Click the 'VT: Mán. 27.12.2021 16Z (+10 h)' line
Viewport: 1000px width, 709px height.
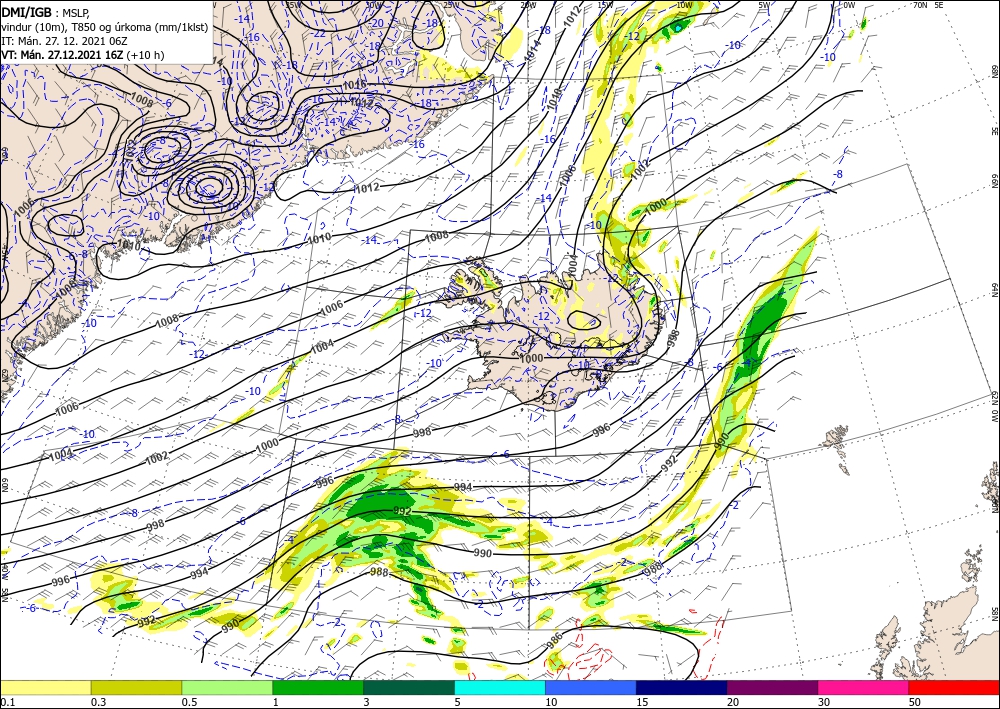pos(82,55)
